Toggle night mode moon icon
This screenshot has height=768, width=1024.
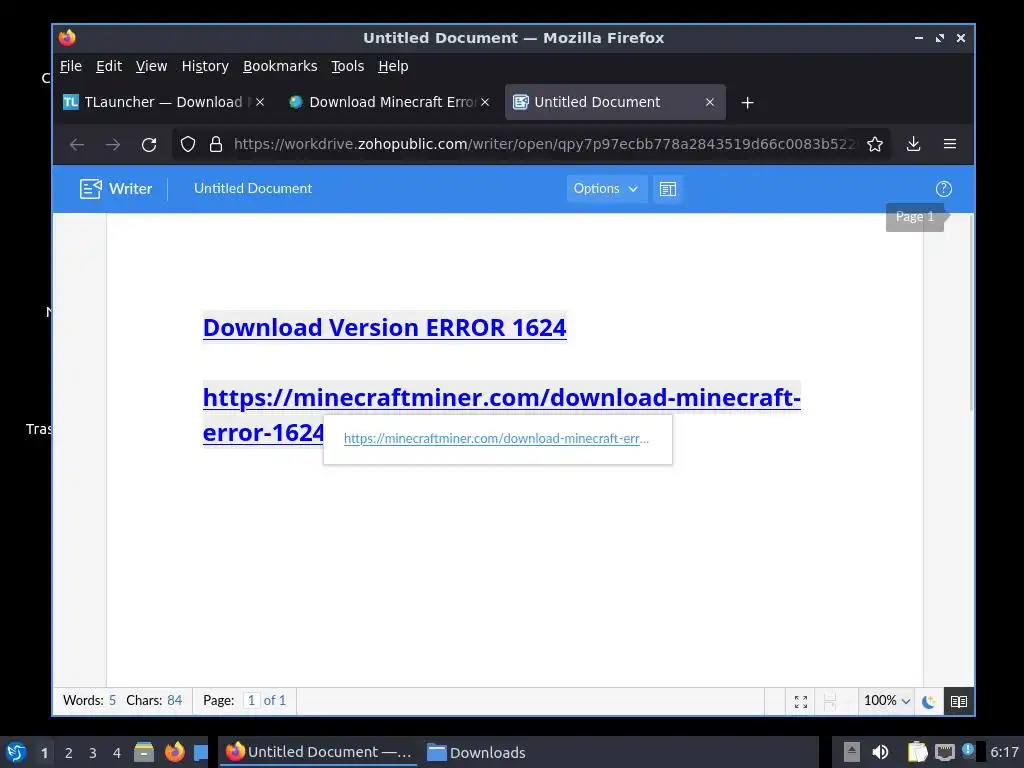pyautogui.click(x=929, y=701)
